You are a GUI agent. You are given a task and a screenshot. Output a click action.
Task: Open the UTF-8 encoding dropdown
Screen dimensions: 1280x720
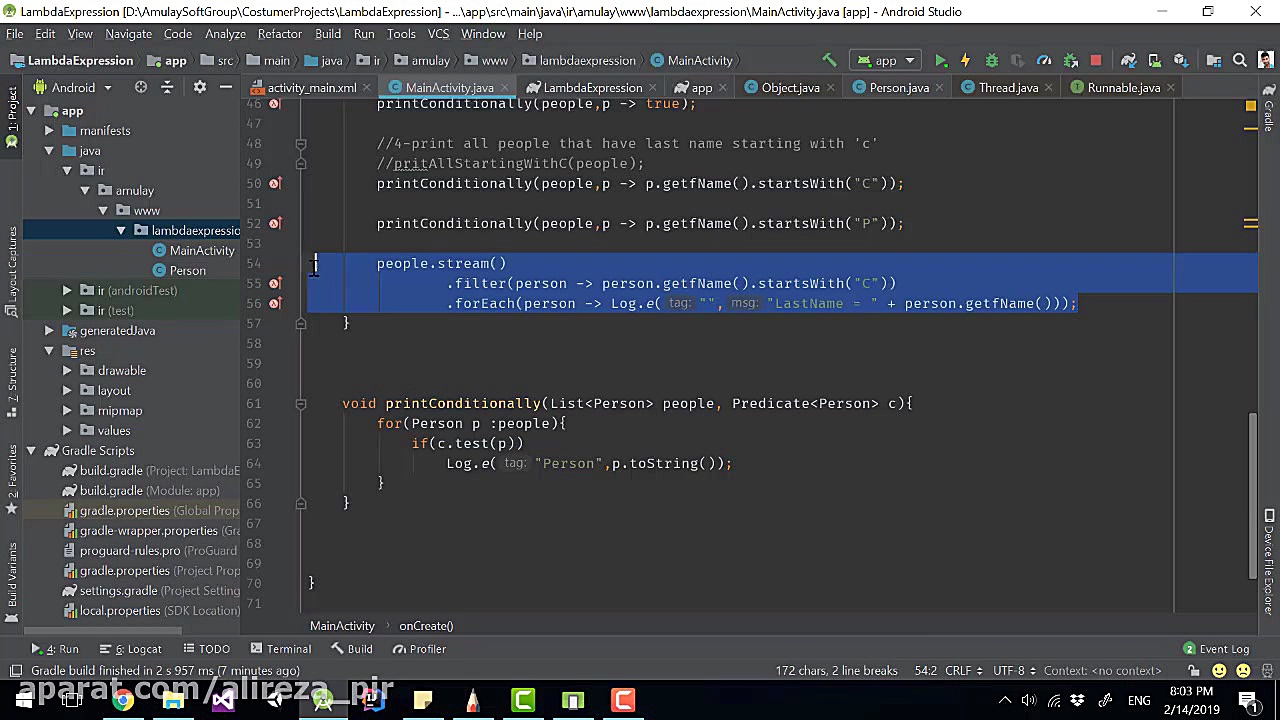pyautogui.click(x=1014, y=671)
